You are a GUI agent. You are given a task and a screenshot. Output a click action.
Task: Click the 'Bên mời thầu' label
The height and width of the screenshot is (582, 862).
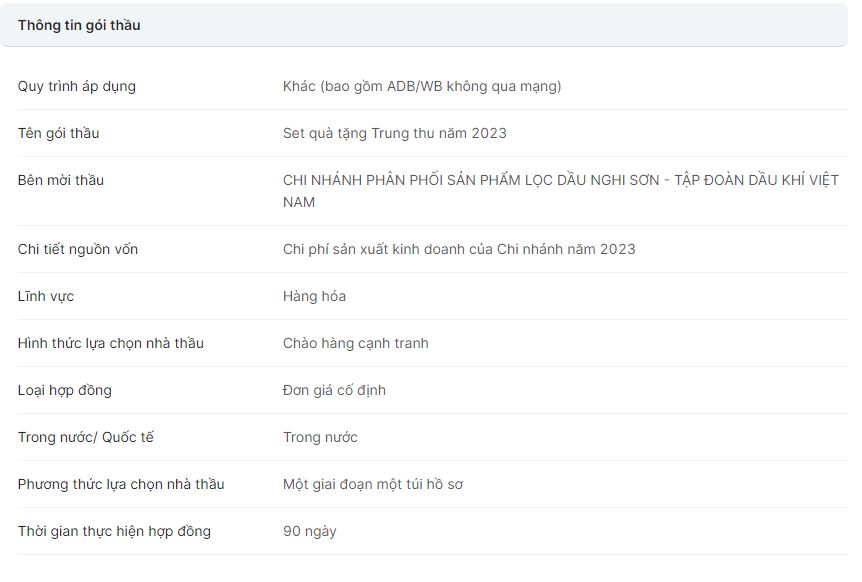(61, 180)
